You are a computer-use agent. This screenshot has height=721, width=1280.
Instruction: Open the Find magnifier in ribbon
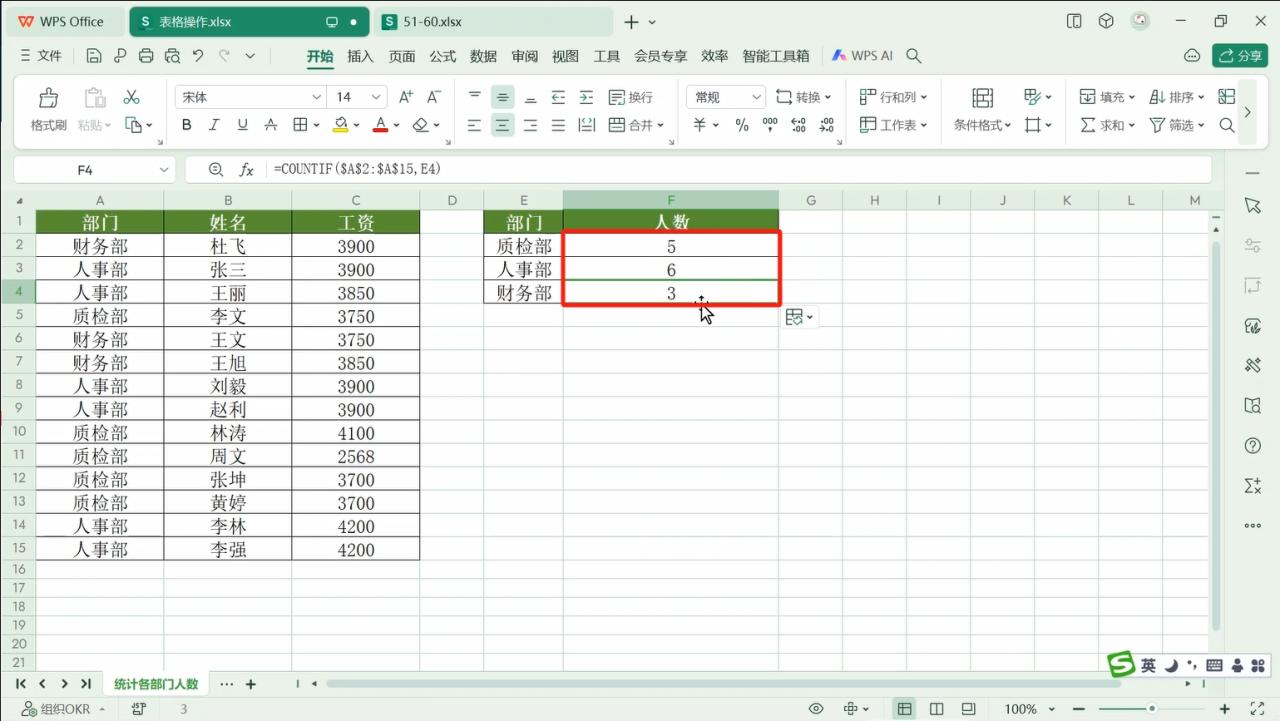click(1227, 125)
